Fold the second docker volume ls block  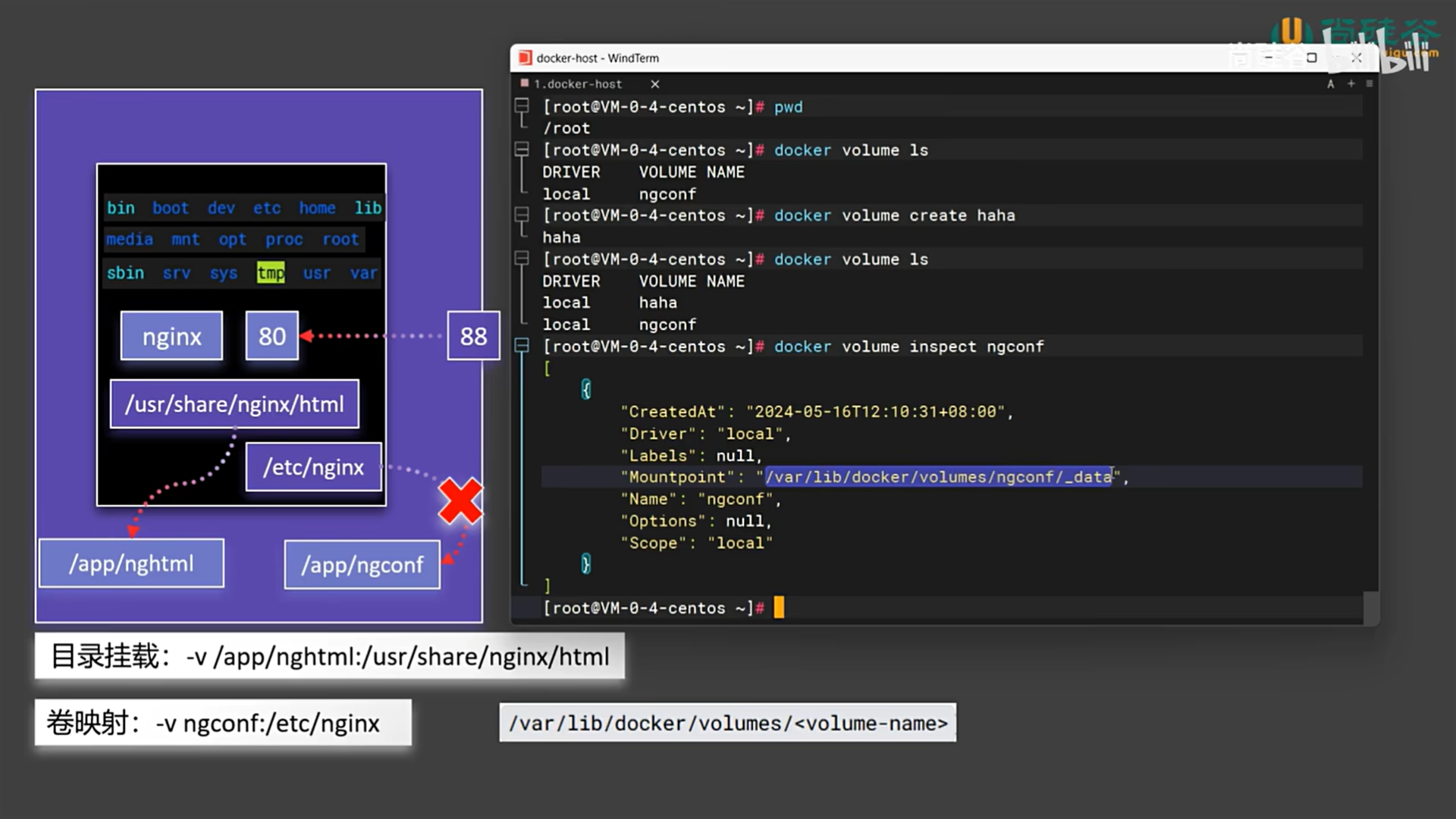[x=522, y=259]
